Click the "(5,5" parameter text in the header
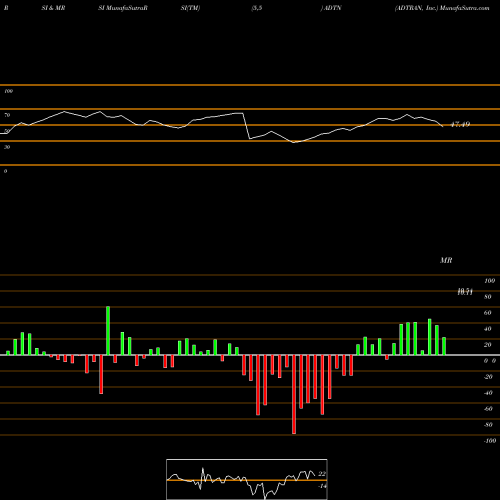The height and width of the screenshot is (500, 500). point(257,8)
